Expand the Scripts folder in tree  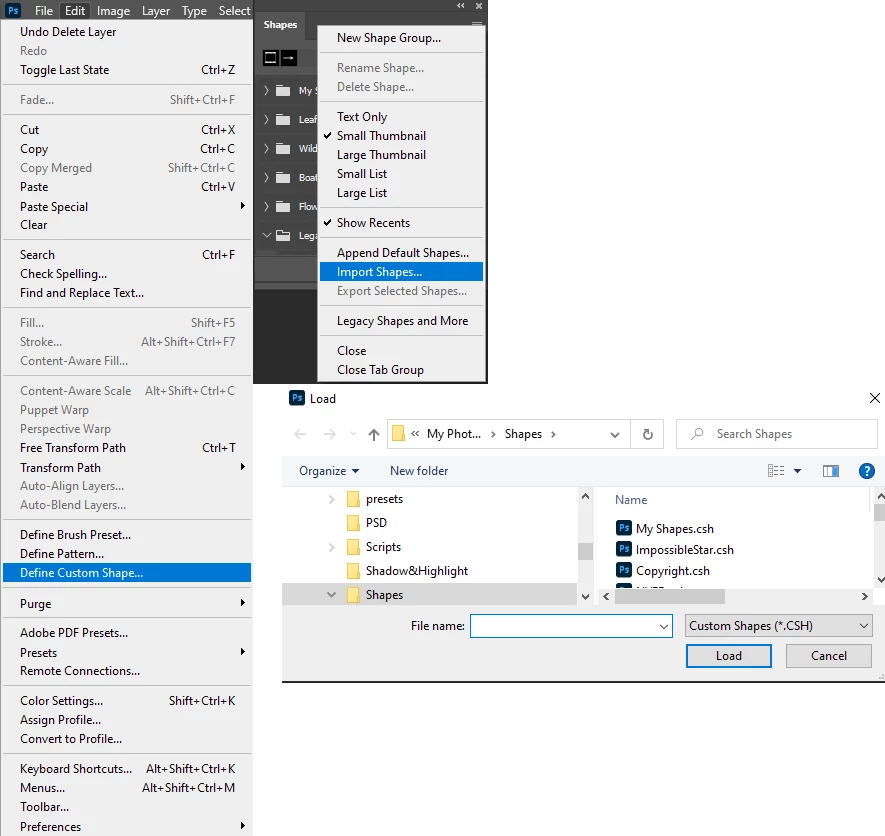pyautogui.click(x=331, y=547)
